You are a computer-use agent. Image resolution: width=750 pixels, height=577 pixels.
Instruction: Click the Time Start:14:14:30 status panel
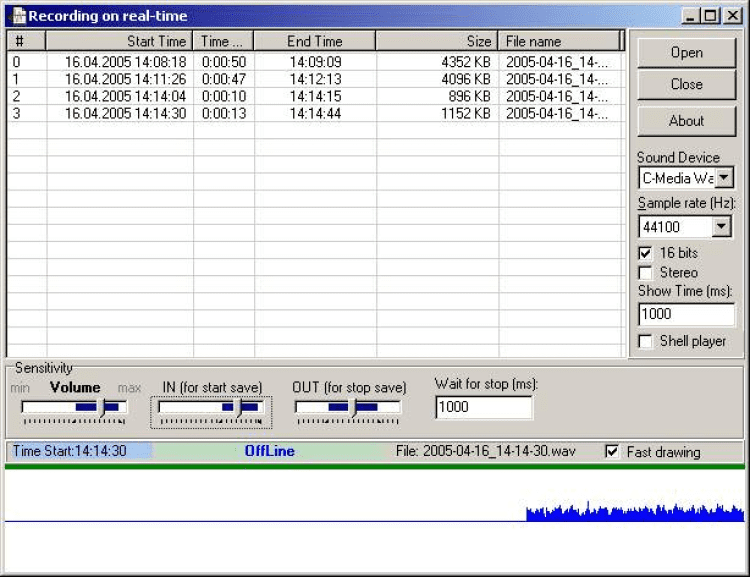tap(80, 451)
